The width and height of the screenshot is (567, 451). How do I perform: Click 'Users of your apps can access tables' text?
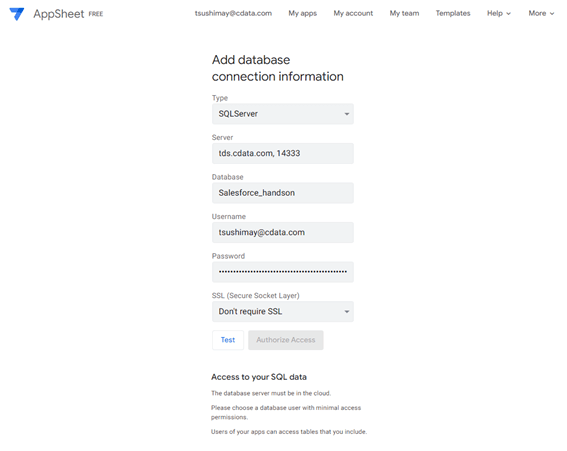[x=289, y=431]
